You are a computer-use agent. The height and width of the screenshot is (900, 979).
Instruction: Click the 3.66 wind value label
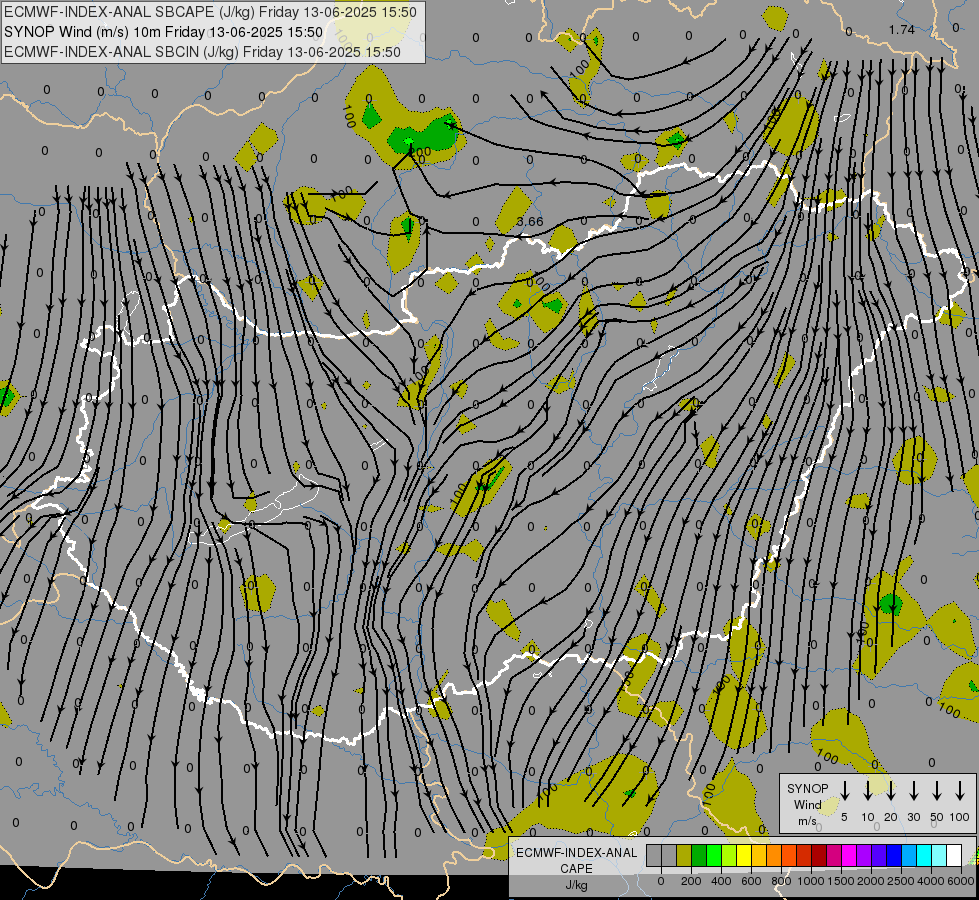(530, 222)
